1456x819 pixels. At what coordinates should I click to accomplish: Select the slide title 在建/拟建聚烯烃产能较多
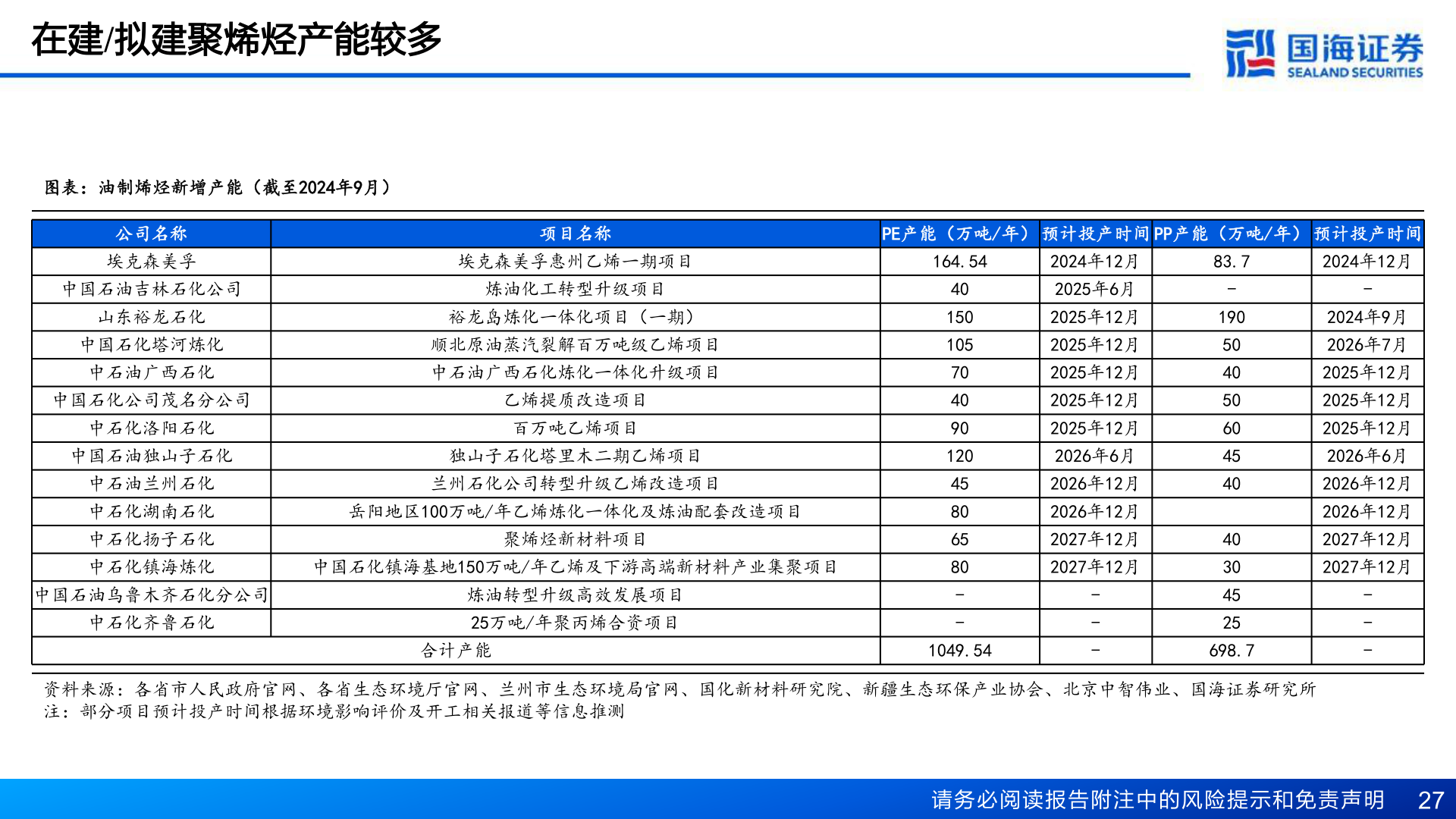click(235, 42)
